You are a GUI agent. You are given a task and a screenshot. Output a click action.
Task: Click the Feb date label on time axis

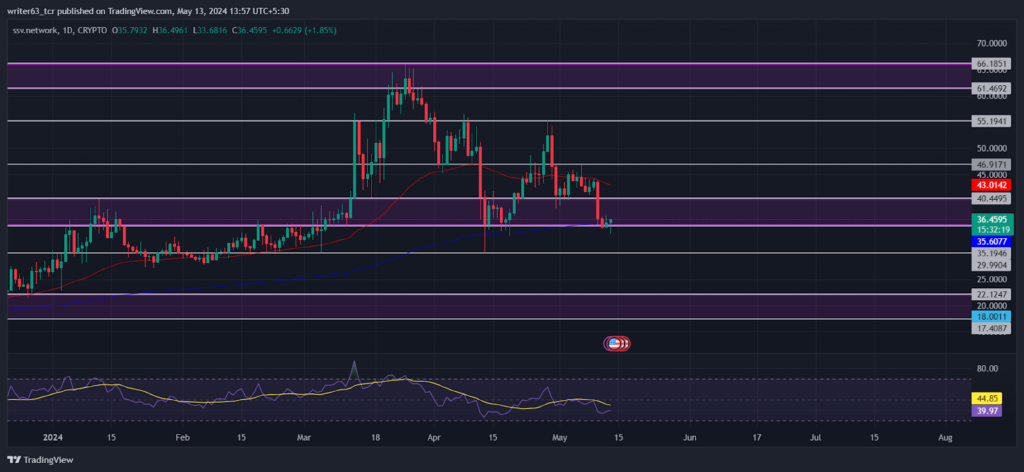[183, 437]
